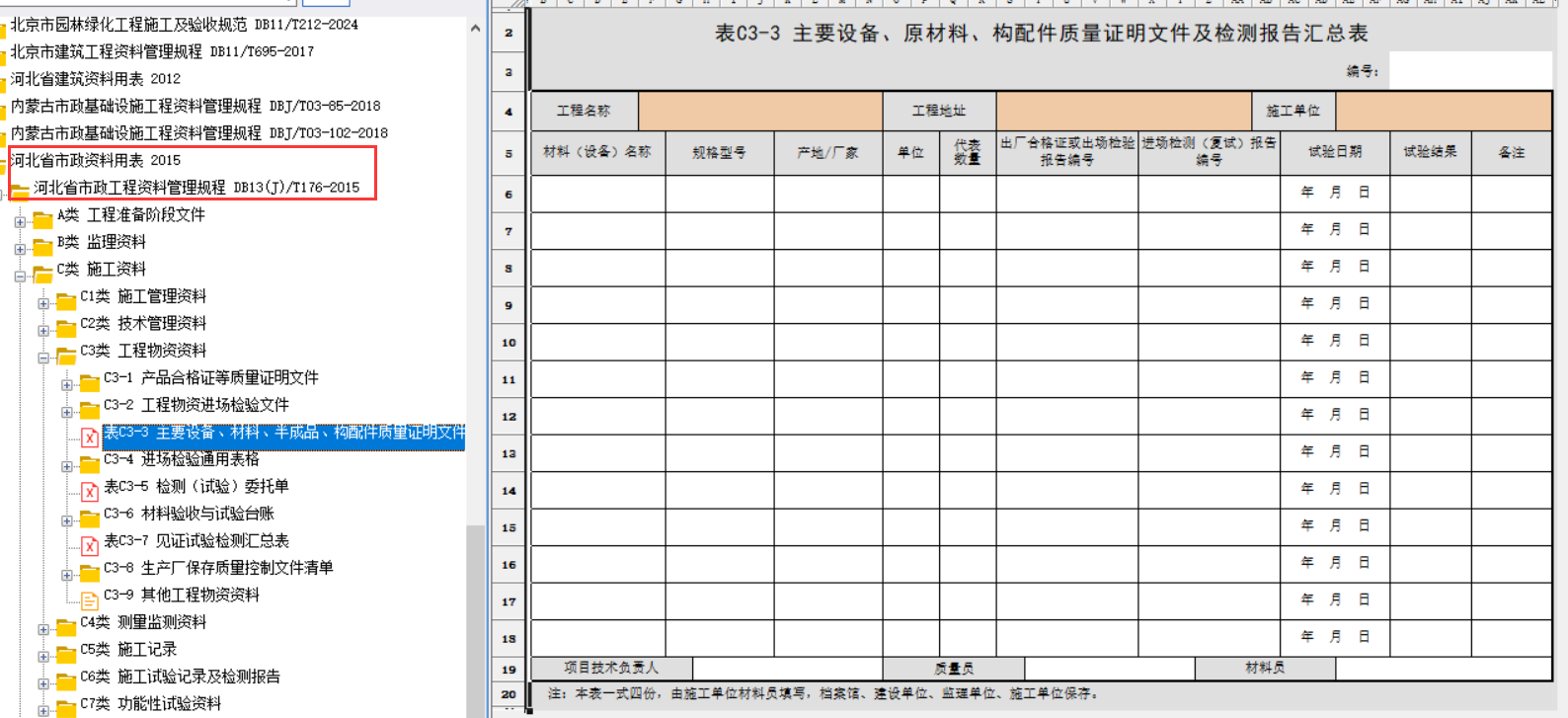The image size is (1568, 718).
Task: Click the 工程地址 input cell
Action: [1124, 111]
